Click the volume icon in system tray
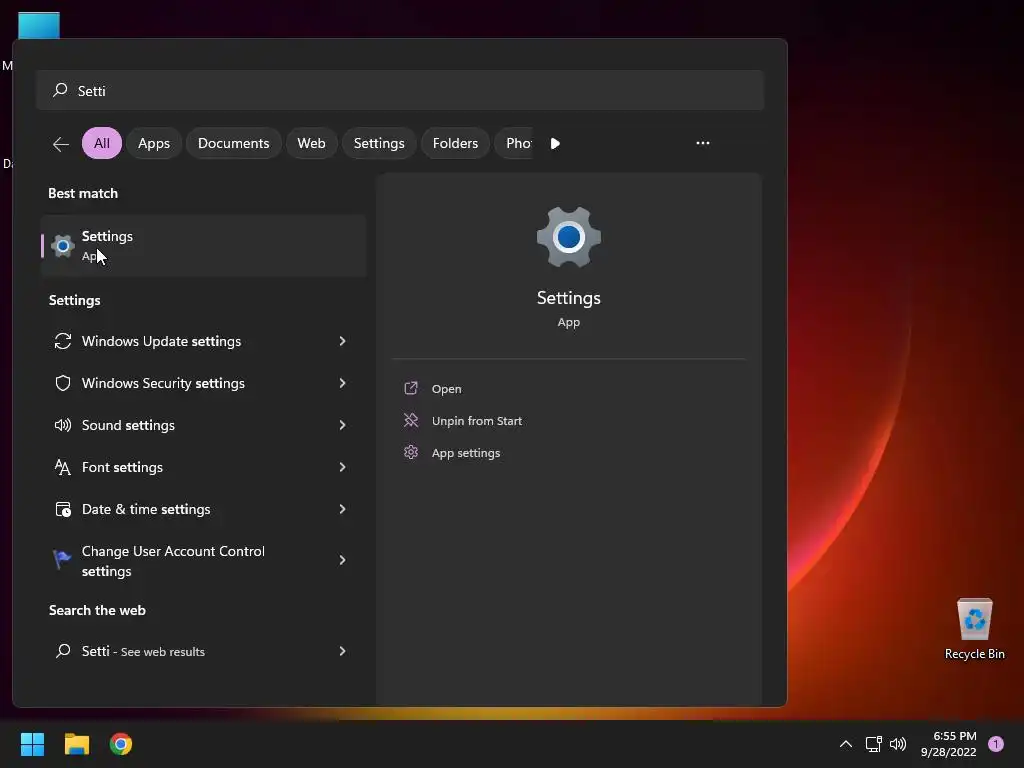Image resolution: width=1024 pixels, height=768 pixels. click(898, 744)
